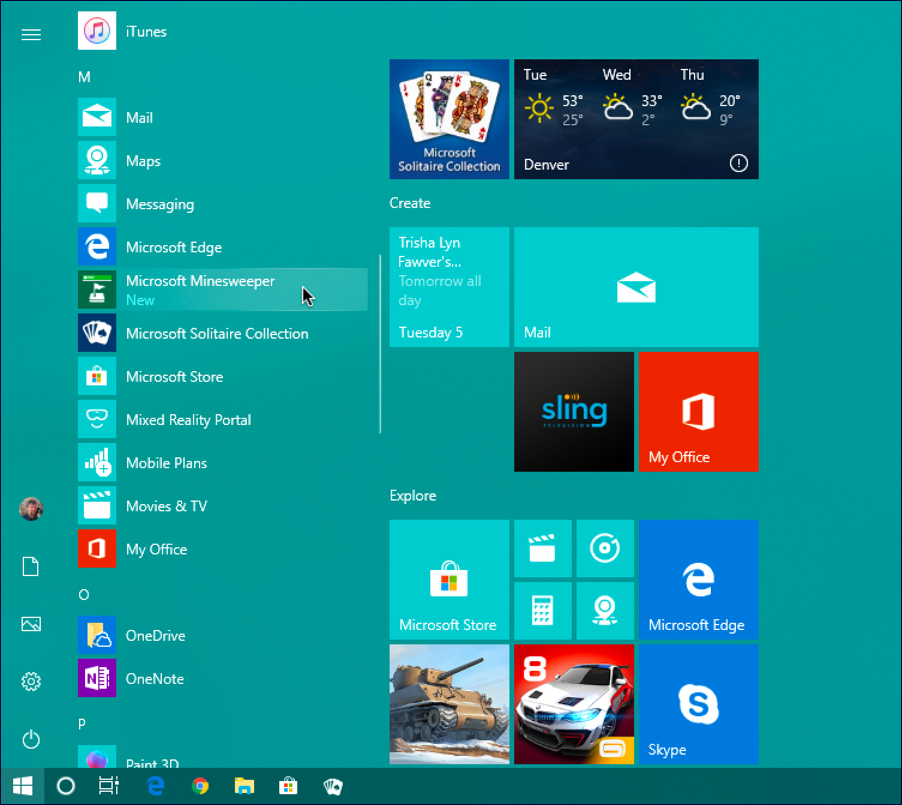The image size is (902, 805).
Task: Click the P letter group header
Action: pyautogui.click(x=82, y=724)
